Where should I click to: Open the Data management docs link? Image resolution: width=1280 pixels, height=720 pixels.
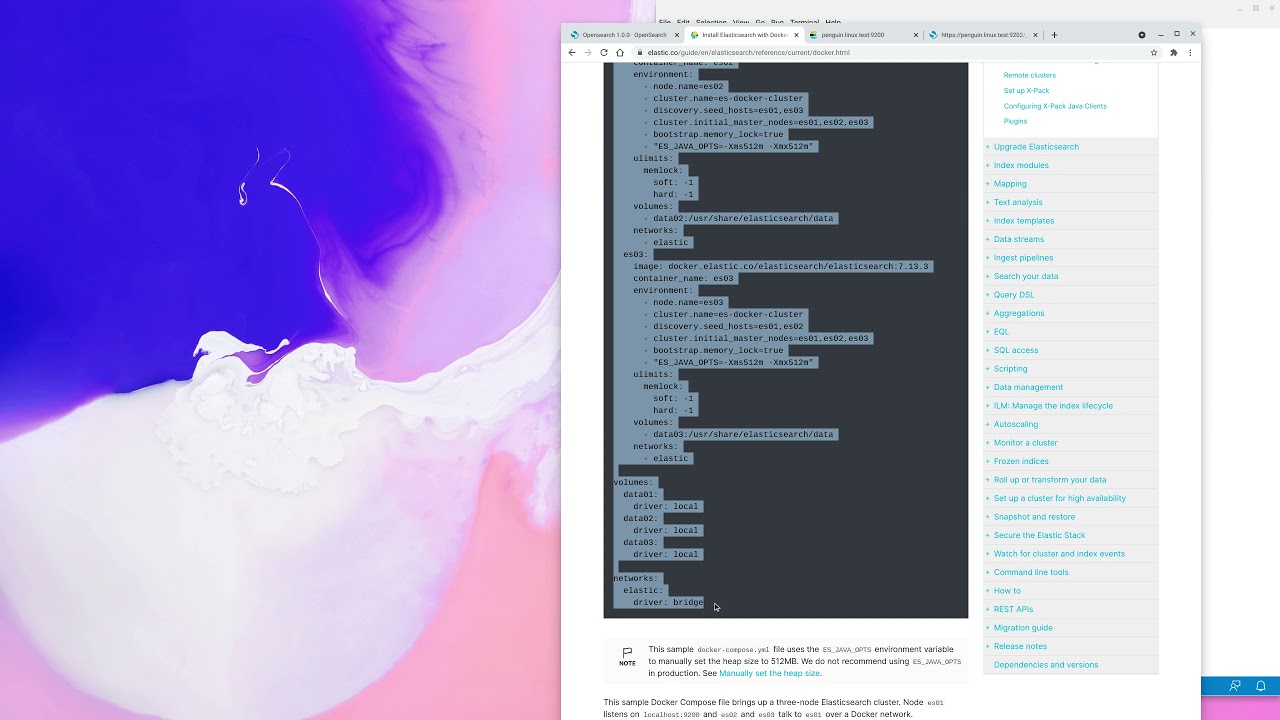pyautogui.click(x=1028, y=387)
